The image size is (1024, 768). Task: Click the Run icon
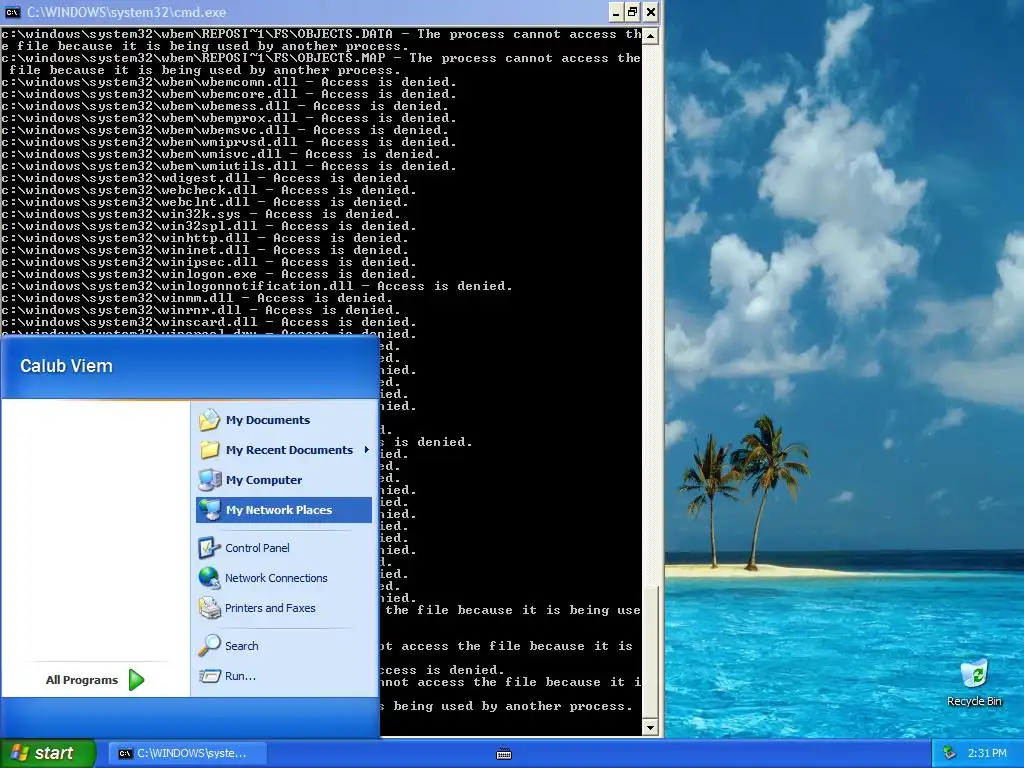209,676
